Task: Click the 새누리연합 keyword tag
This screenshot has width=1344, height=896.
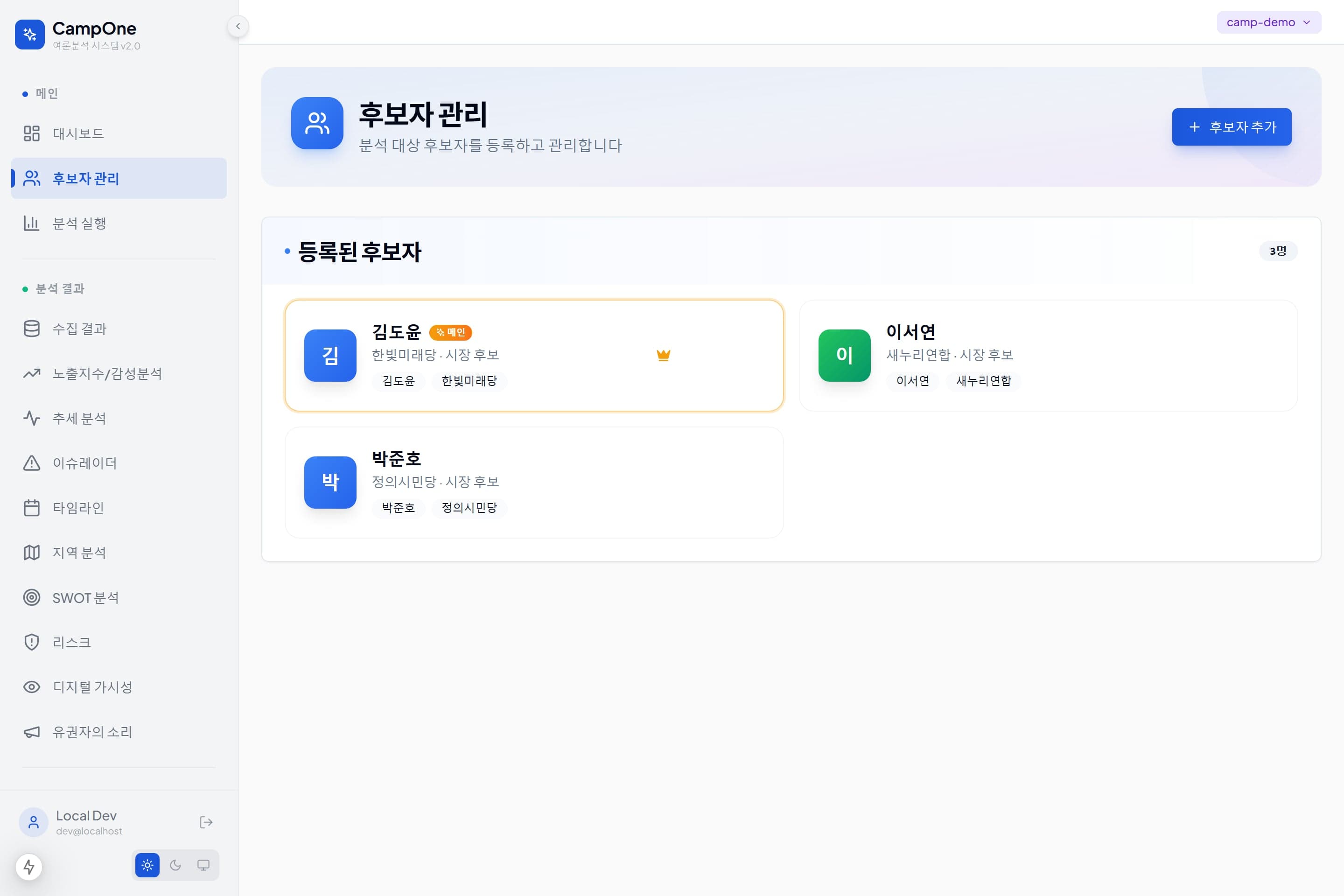Action: (983, 381)
